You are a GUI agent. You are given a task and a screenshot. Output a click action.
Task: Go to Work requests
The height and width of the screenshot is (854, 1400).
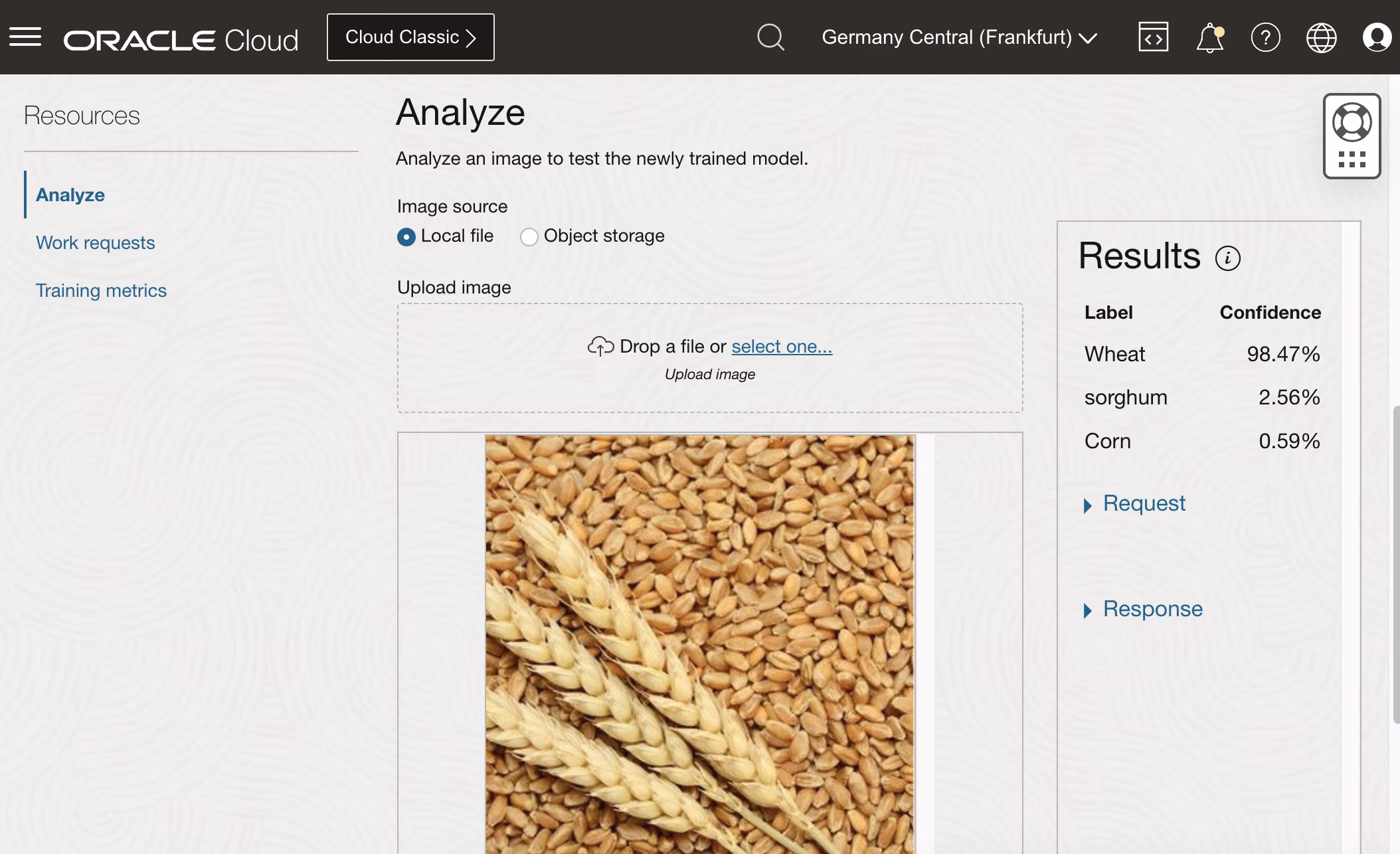(x=95, y=242)
